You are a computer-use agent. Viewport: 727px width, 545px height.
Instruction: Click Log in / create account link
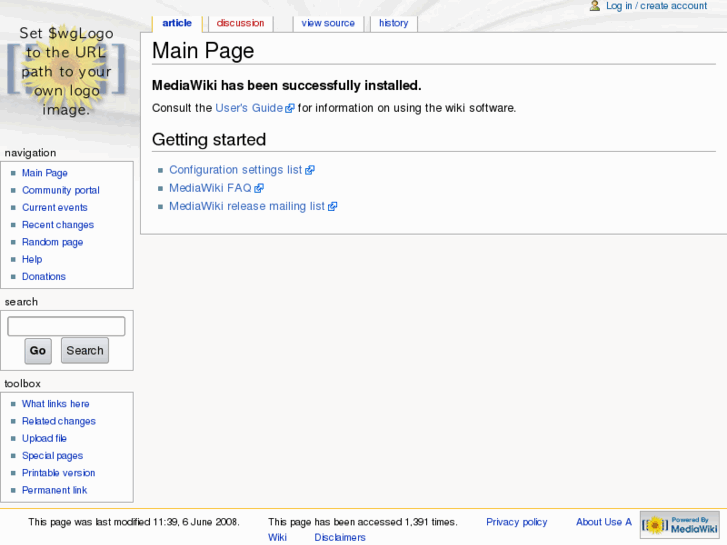click(656, 6)
